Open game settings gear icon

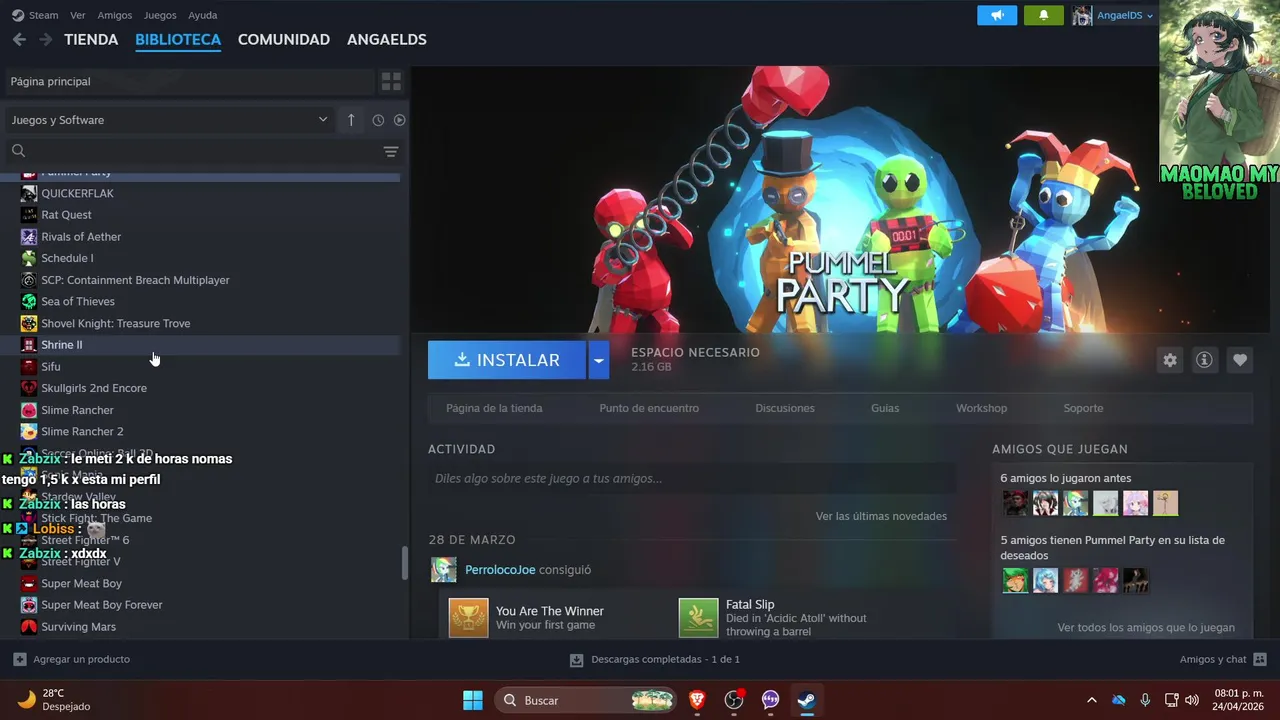click(x=1170, y=360)
